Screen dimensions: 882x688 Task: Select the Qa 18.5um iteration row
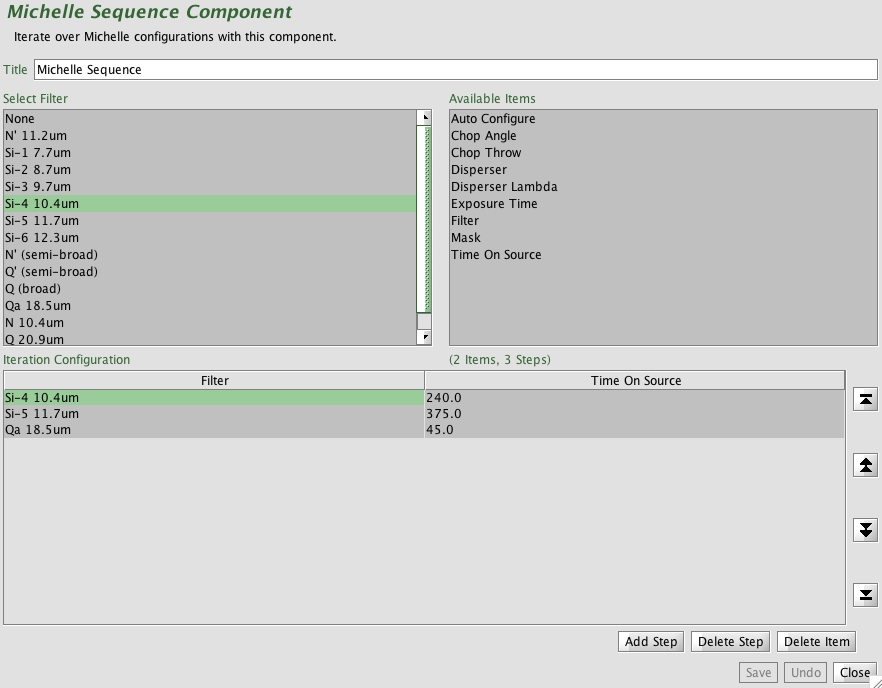(x=424, y=430)
